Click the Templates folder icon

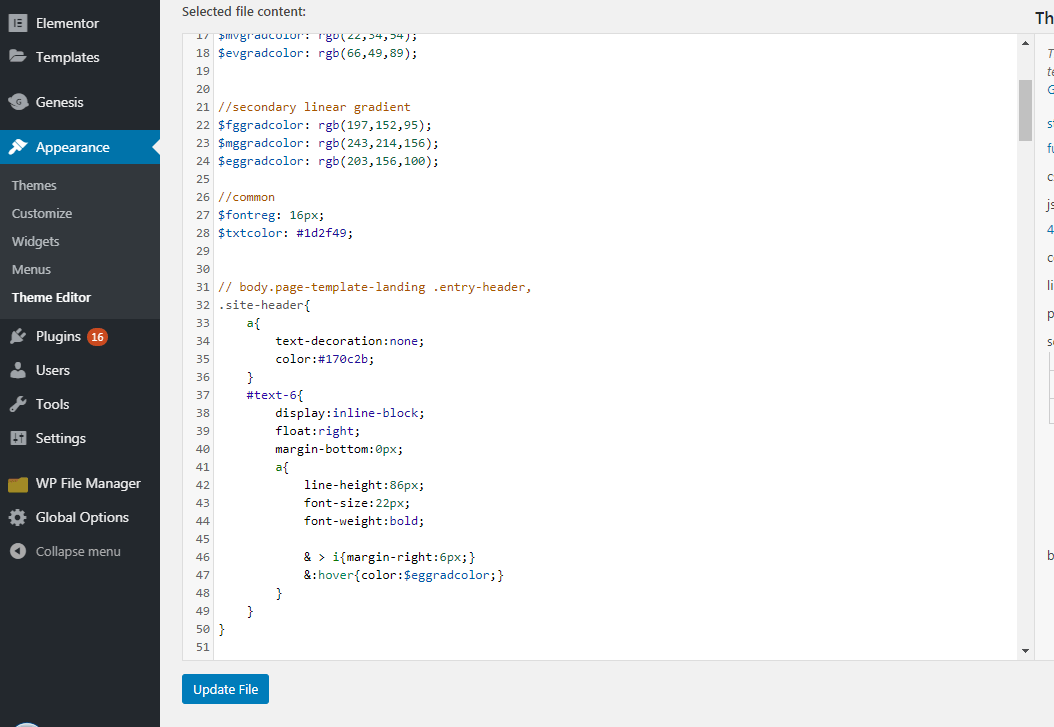(17, 56)
